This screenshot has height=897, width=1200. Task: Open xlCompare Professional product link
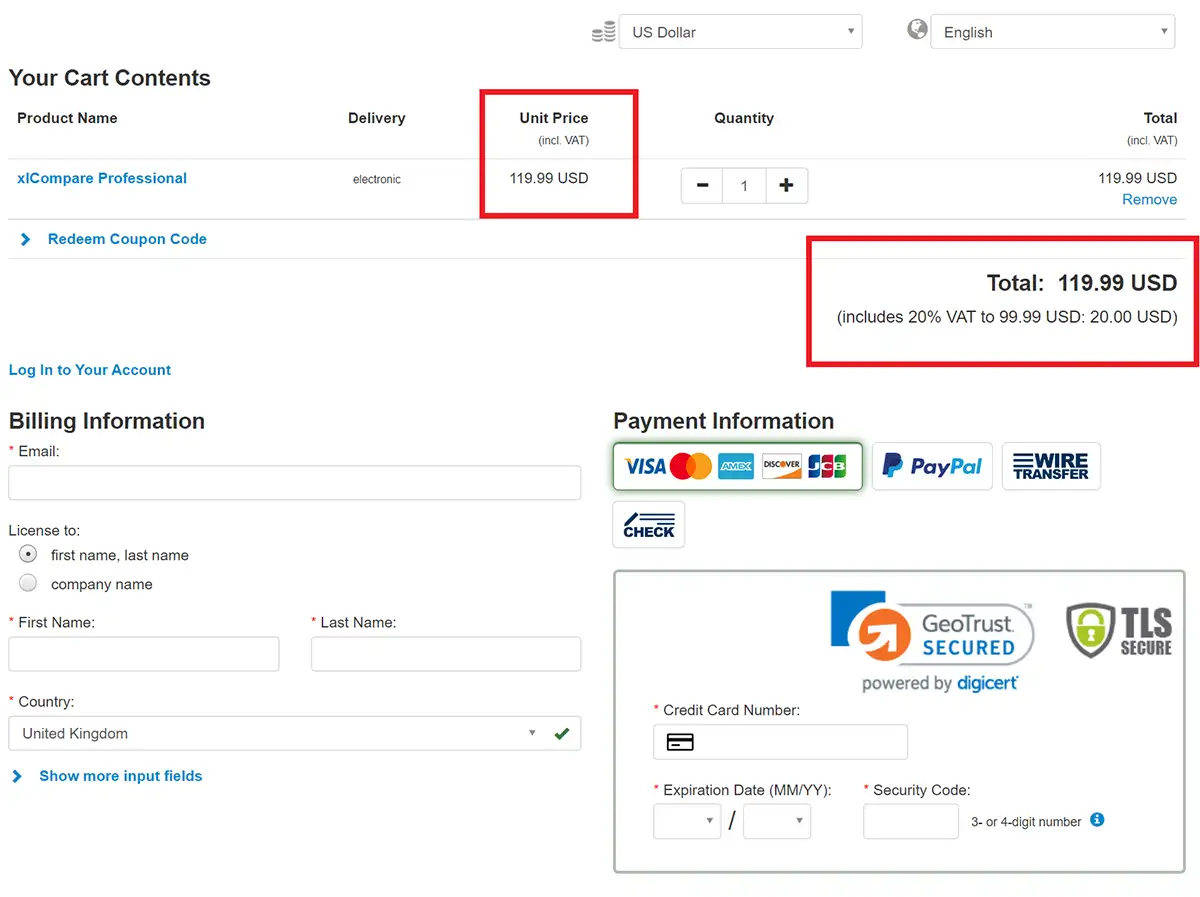point(102,178)
